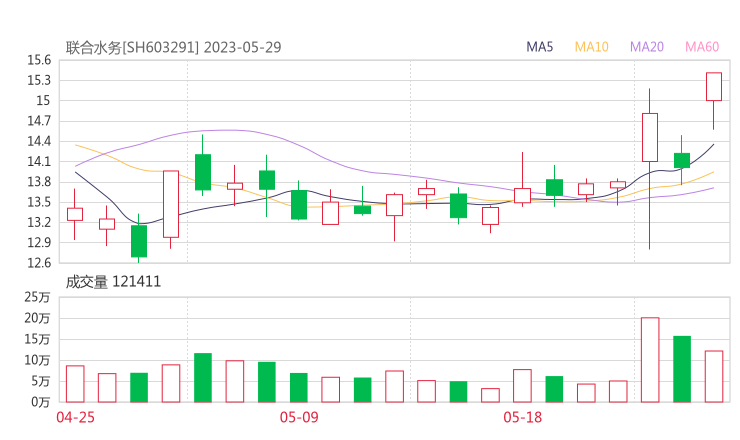Click the 14.7 price axis label
This screenshot has height=440, width=740.
click(39, 121)
